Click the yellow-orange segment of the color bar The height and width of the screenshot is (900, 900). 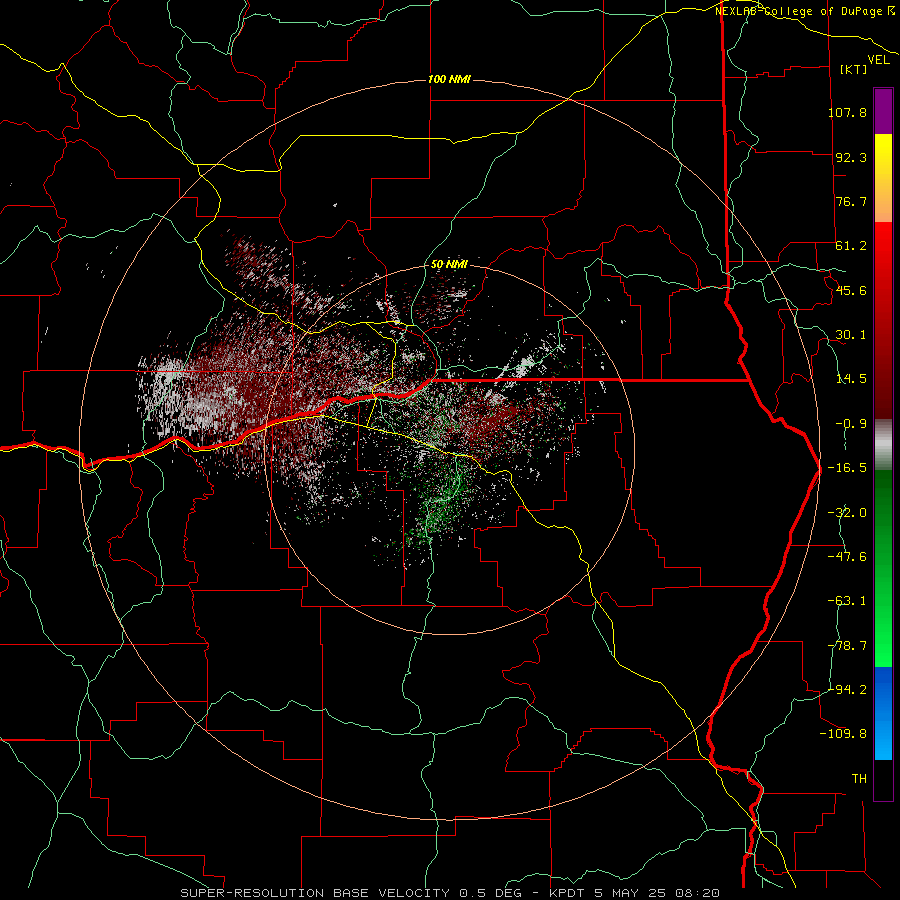point(883,178)
